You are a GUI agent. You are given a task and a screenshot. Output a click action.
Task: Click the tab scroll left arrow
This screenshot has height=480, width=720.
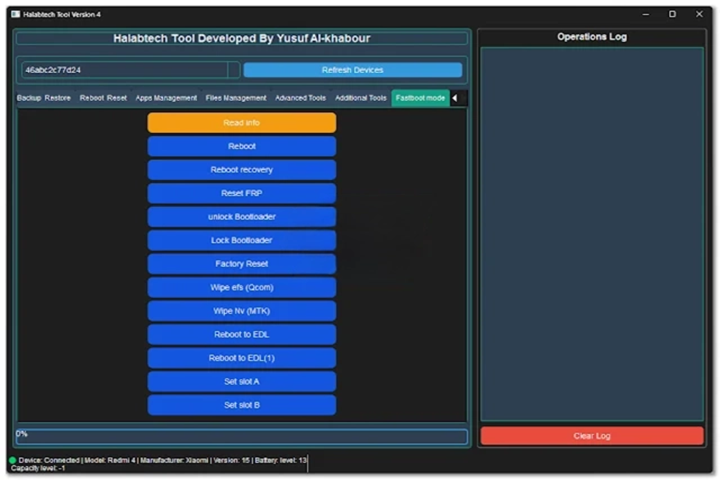pyautogui.click(x=455, y=98)
